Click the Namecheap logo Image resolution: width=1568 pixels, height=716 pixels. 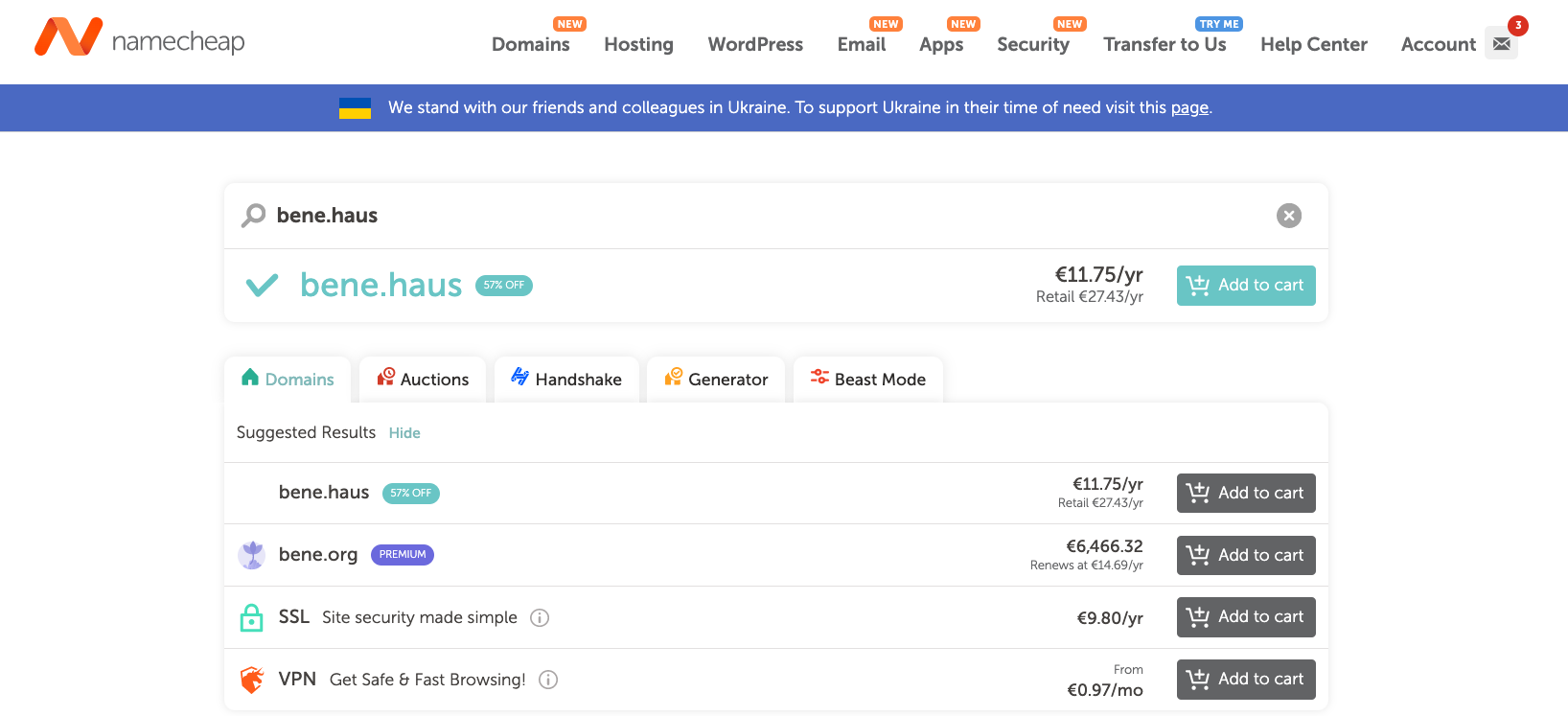pos(140,37)
